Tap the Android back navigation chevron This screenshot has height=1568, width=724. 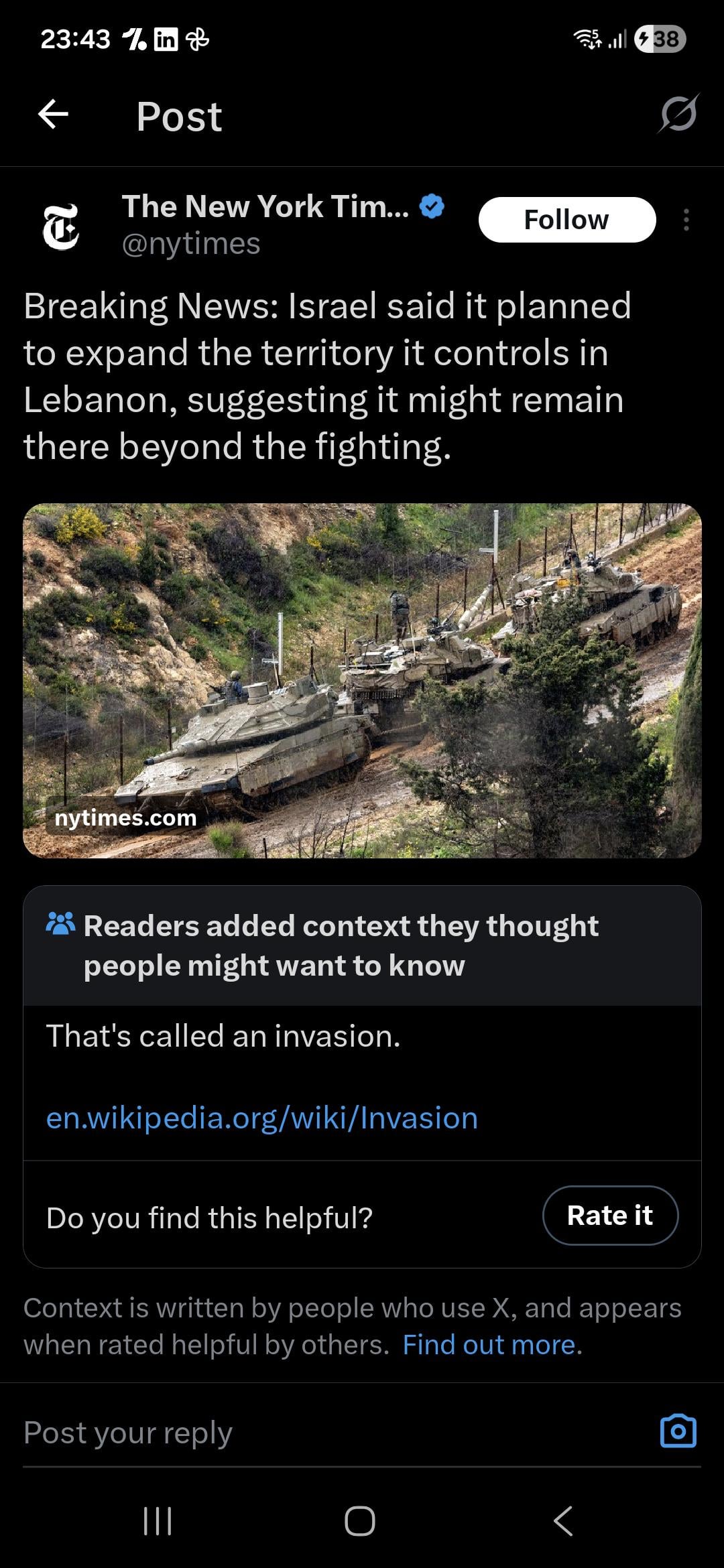pyautogui.click(x=563, y=1521)
